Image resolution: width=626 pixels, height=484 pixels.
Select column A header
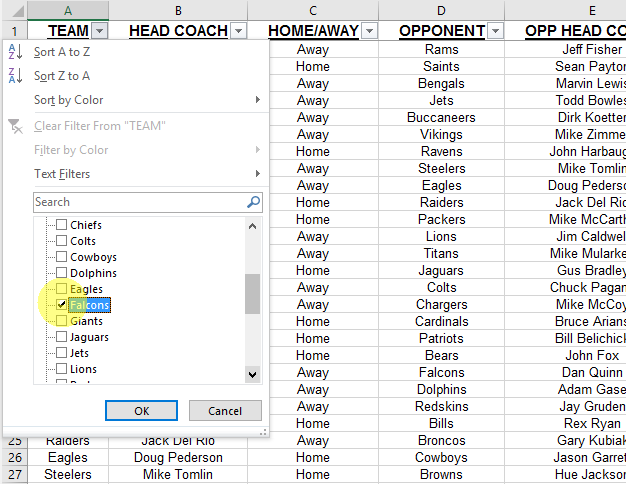click(68, 11)
